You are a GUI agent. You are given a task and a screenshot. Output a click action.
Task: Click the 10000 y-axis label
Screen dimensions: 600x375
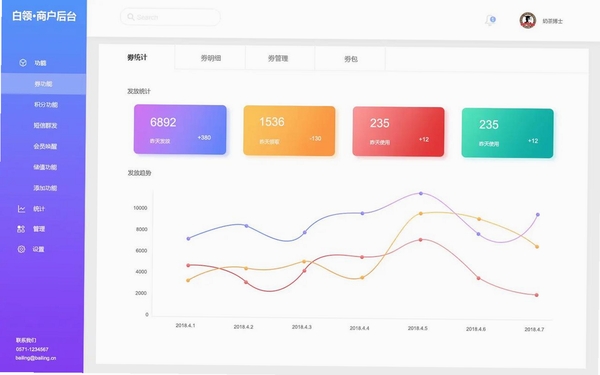click(140, 208)
